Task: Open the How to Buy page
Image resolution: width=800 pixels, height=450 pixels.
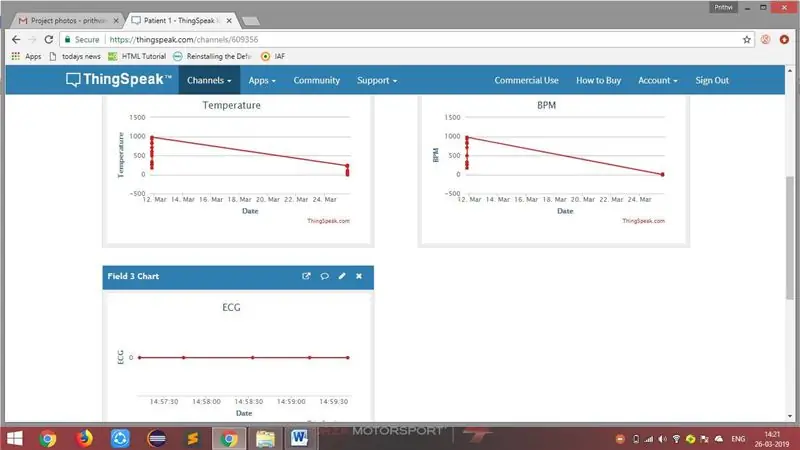Action: point(598,80)
